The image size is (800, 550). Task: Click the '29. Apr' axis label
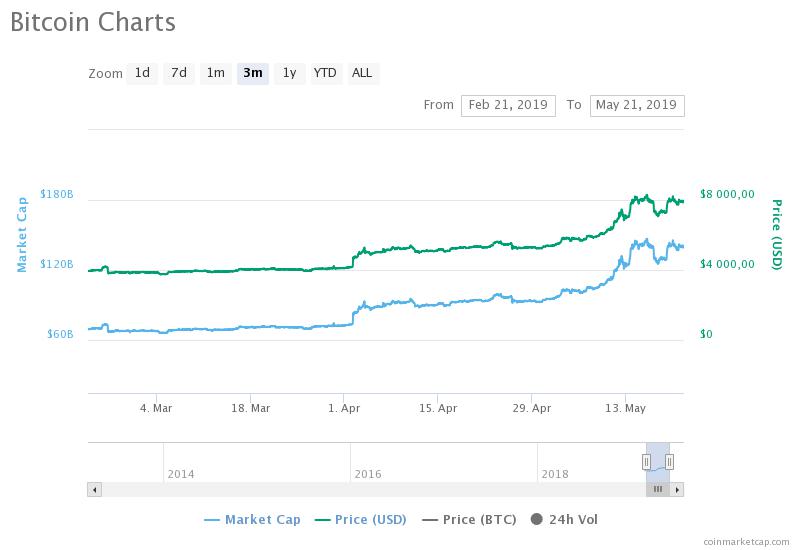click(532, 409)
